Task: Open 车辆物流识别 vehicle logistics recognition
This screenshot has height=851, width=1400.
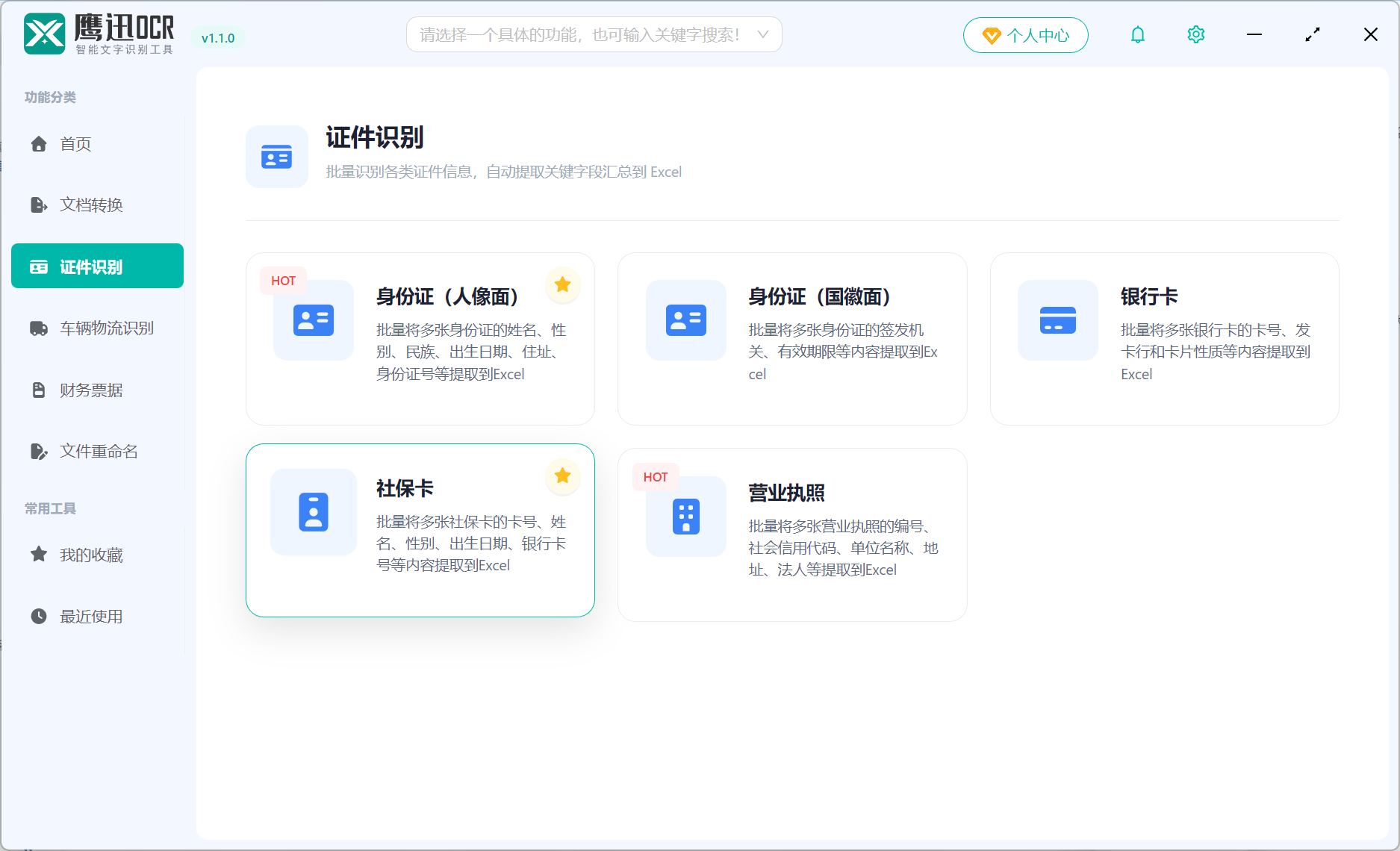Action: point(106,328)
